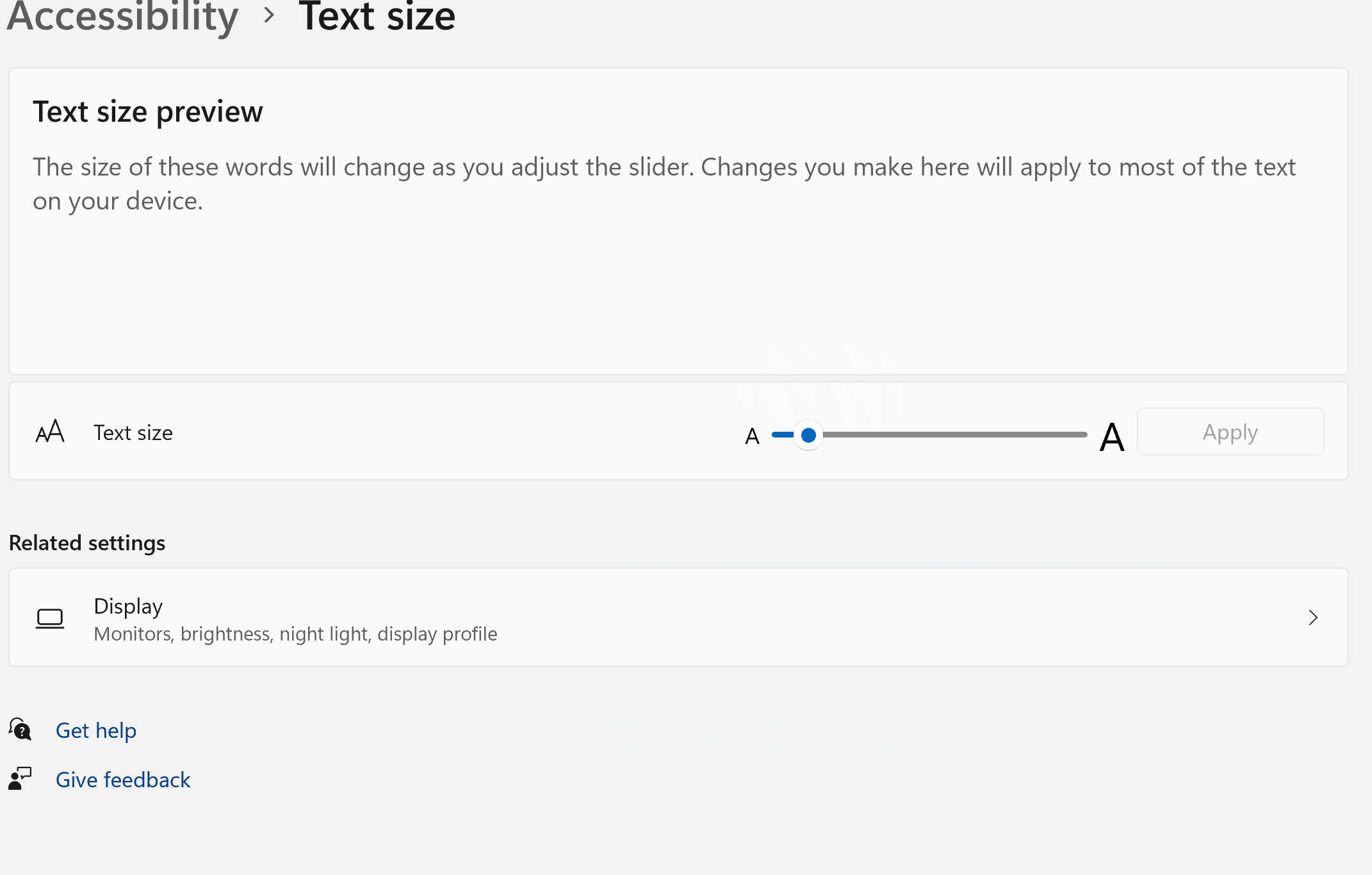
Task: Open the Give feedback link
Action: pyautogui.click(x=123, y=780)
